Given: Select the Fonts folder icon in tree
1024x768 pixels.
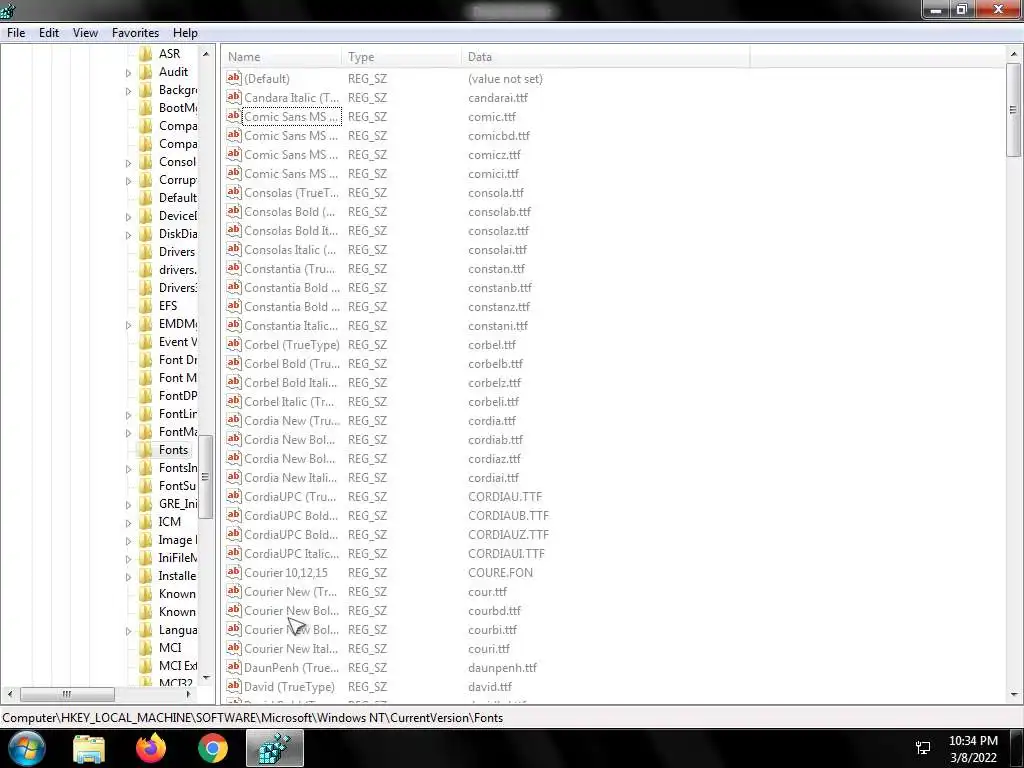Looking at the screenshot, I should [145, 449].
